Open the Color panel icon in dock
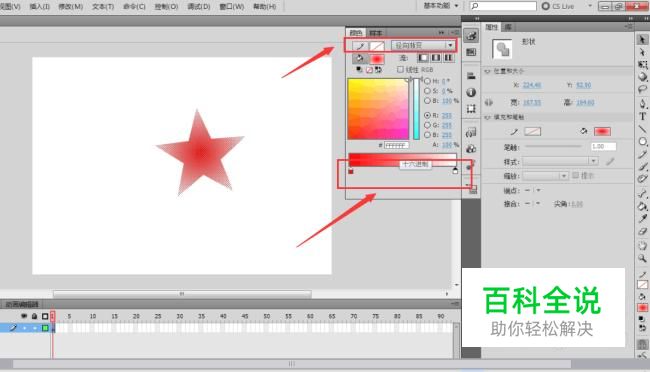 coord(471,36)
